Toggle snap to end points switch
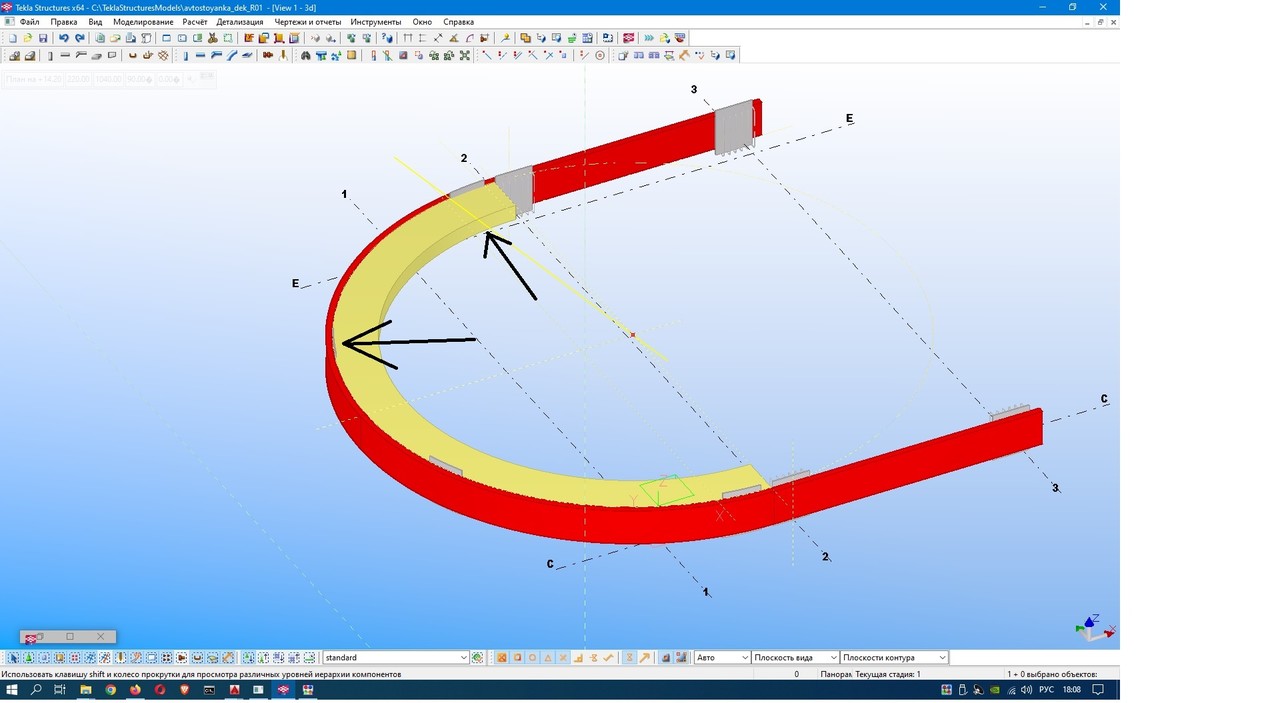 point(518,658)
